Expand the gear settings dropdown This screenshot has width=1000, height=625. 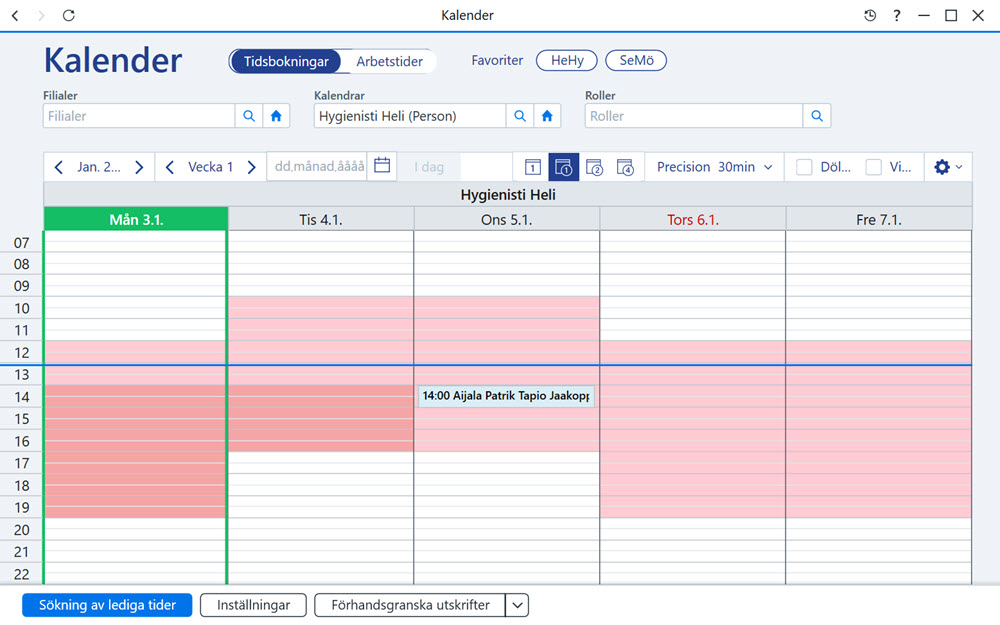(x=948, y=167)
